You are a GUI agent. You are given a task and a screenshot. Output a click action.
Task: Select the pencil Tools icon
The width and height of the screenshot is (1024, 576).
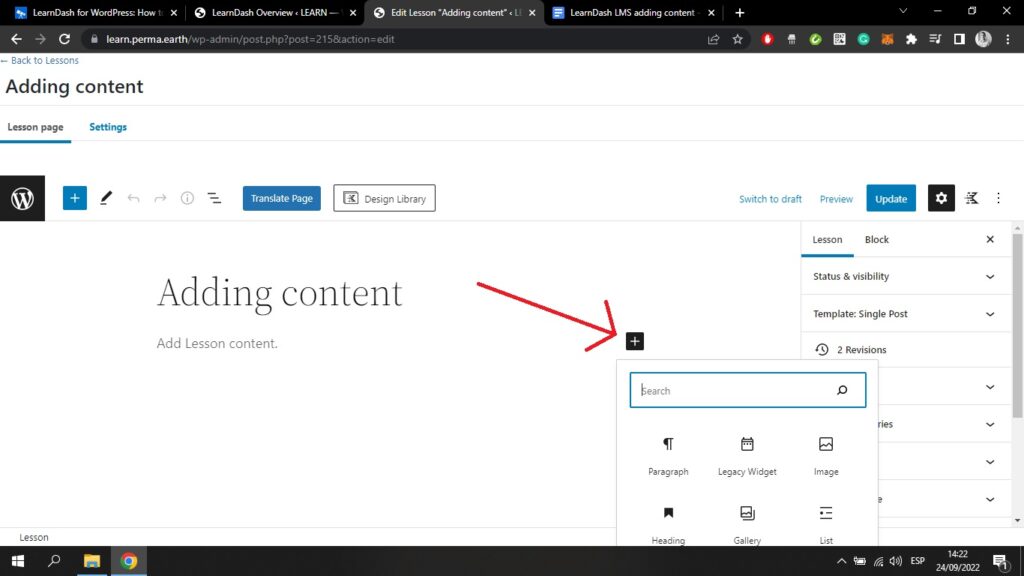click(x=106, y=198)
